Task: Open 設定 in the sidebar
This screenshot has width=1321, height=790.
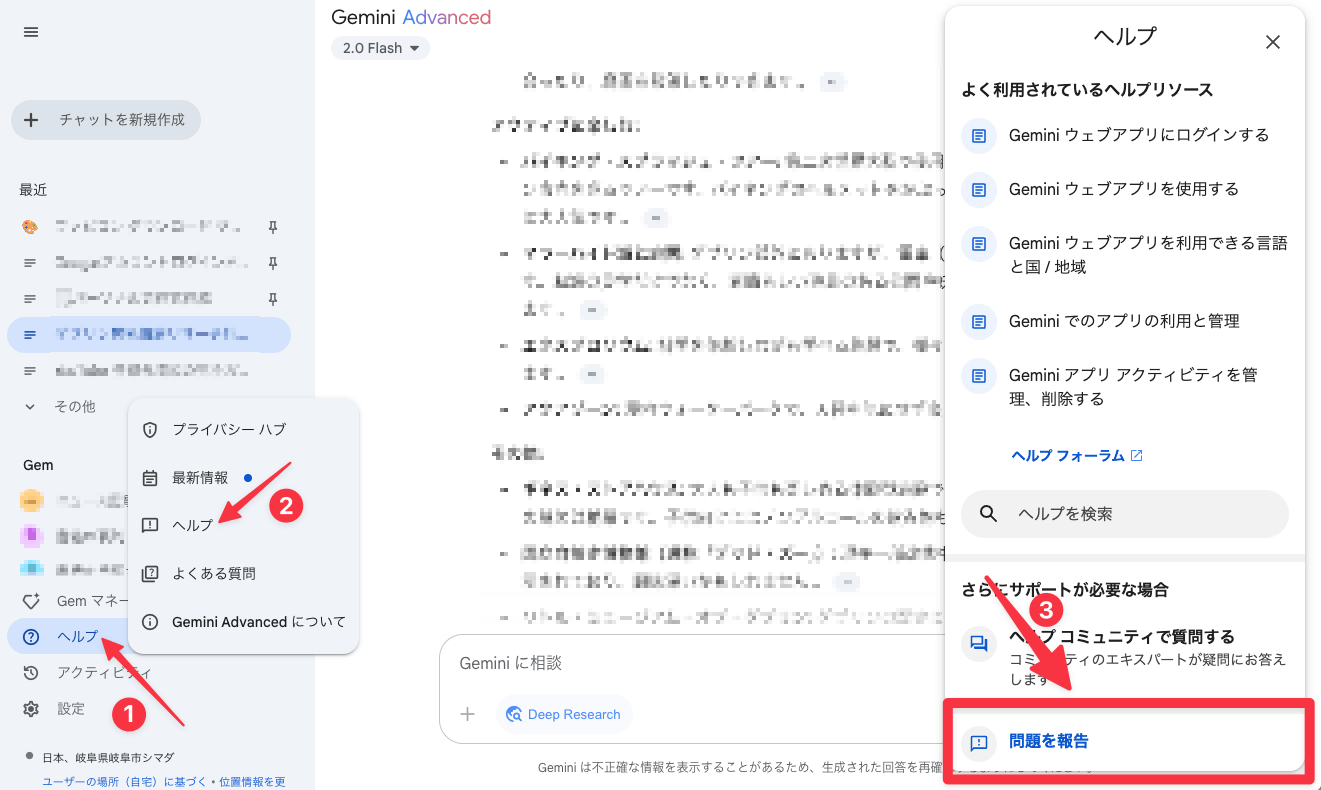Action: (x=71, y=709)
